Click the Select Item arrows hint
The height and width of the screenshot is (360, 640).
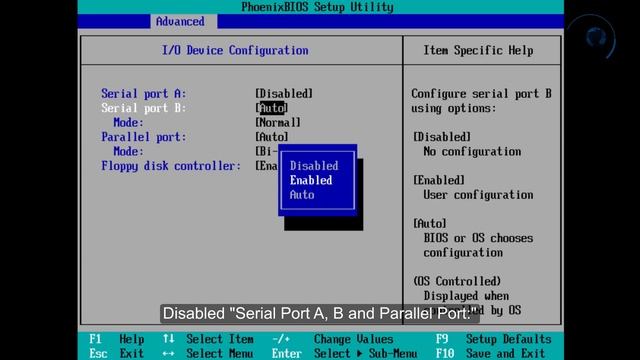[208, 339]
